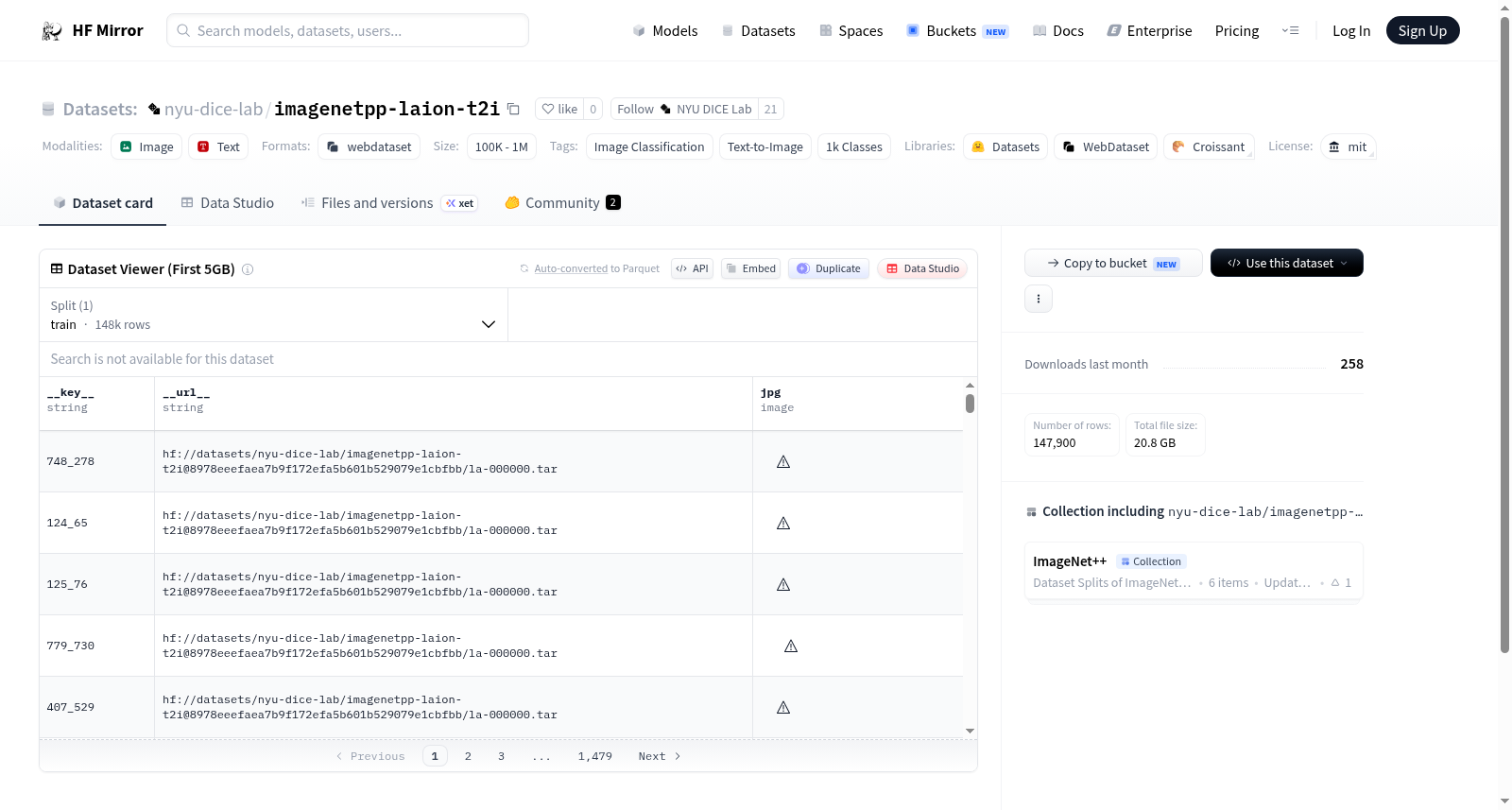The width and height of the screenshot is (1512, 810).
Task: Click the warning icon in row 779_730
Action: click(791, 646)
